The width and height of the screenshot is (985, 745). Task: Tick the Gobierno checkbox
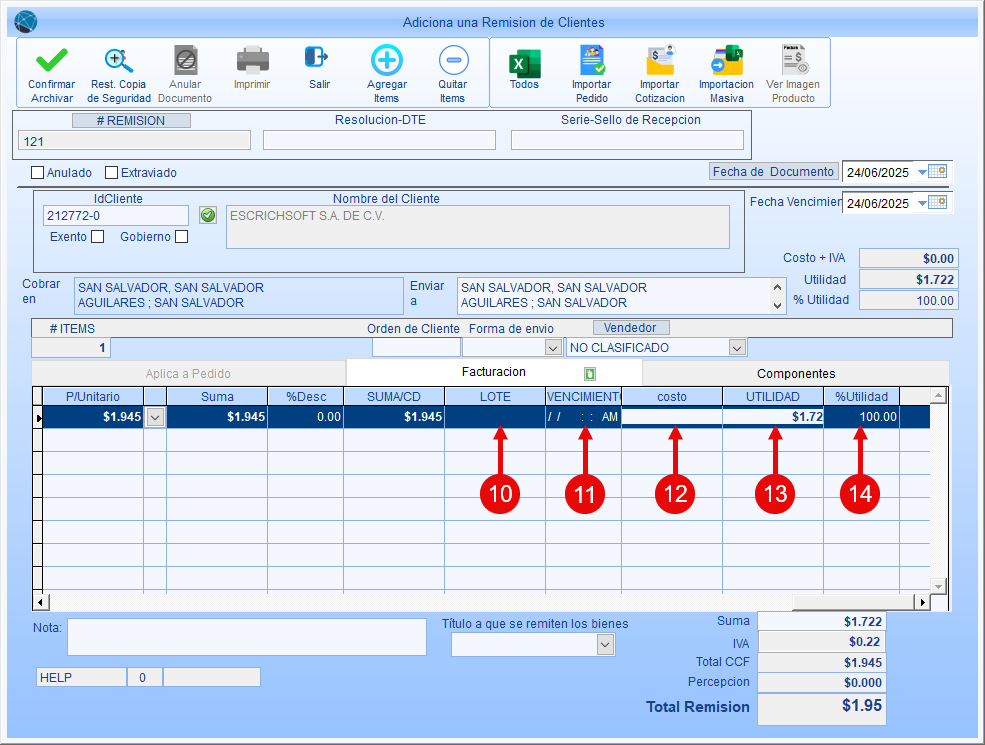coord(180,237)
